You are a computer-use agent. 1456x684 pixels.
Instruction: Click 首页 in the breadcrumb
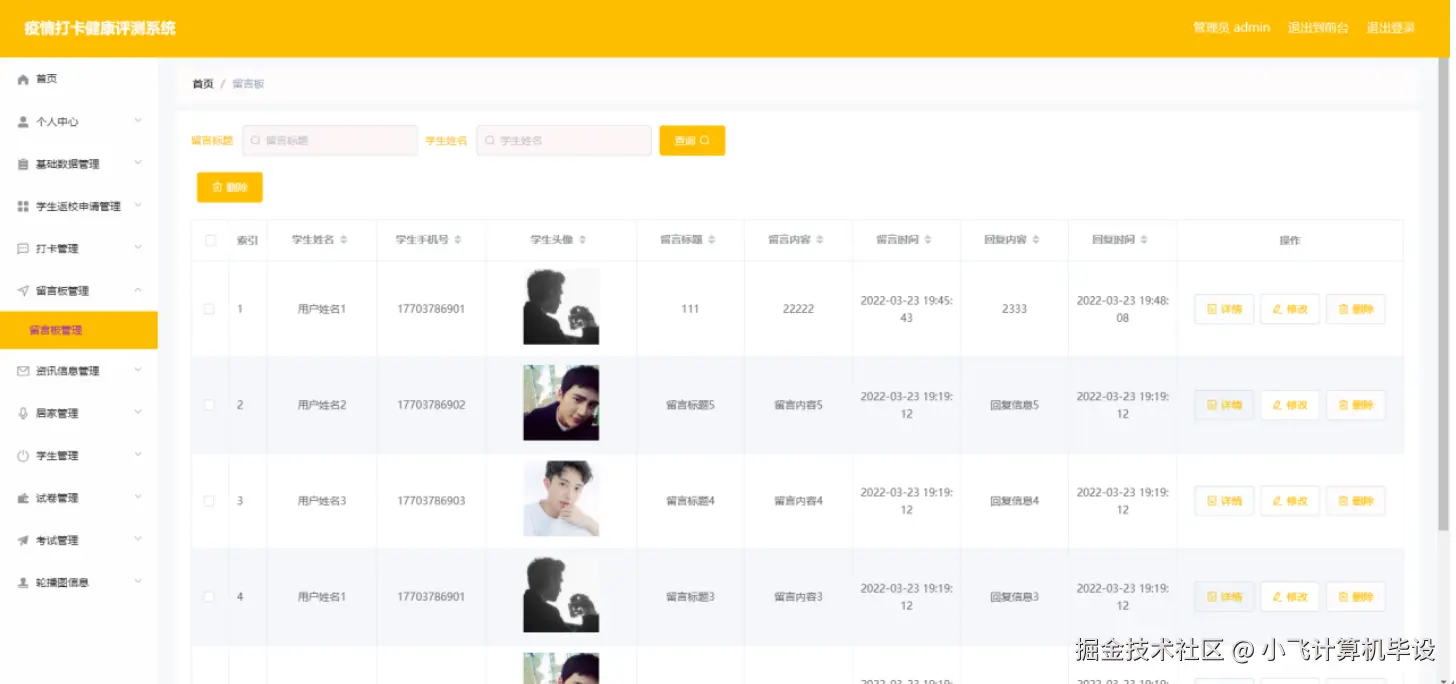203,84
